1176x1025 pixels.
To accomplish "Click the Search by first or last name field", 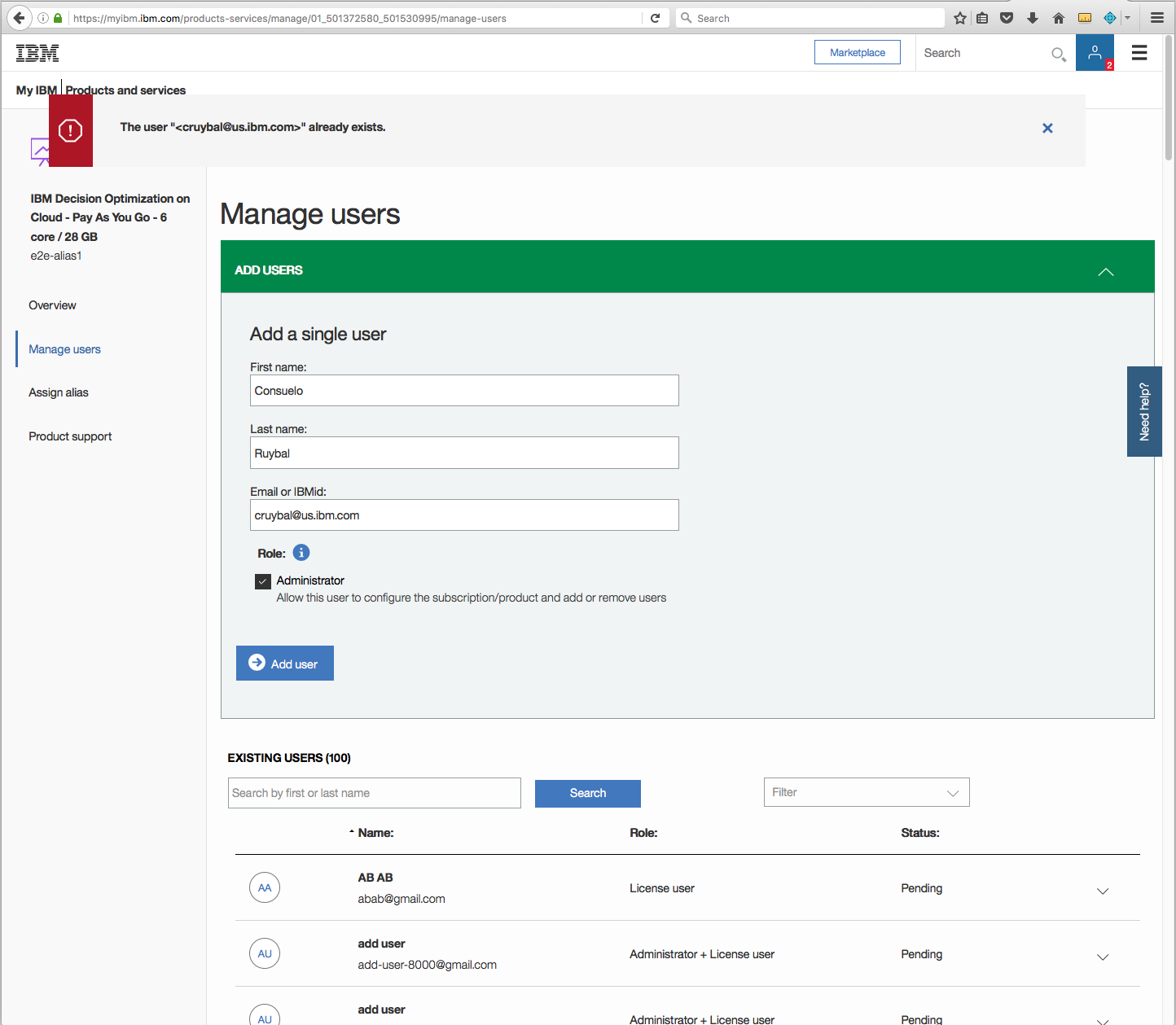I will pos(375,793).
